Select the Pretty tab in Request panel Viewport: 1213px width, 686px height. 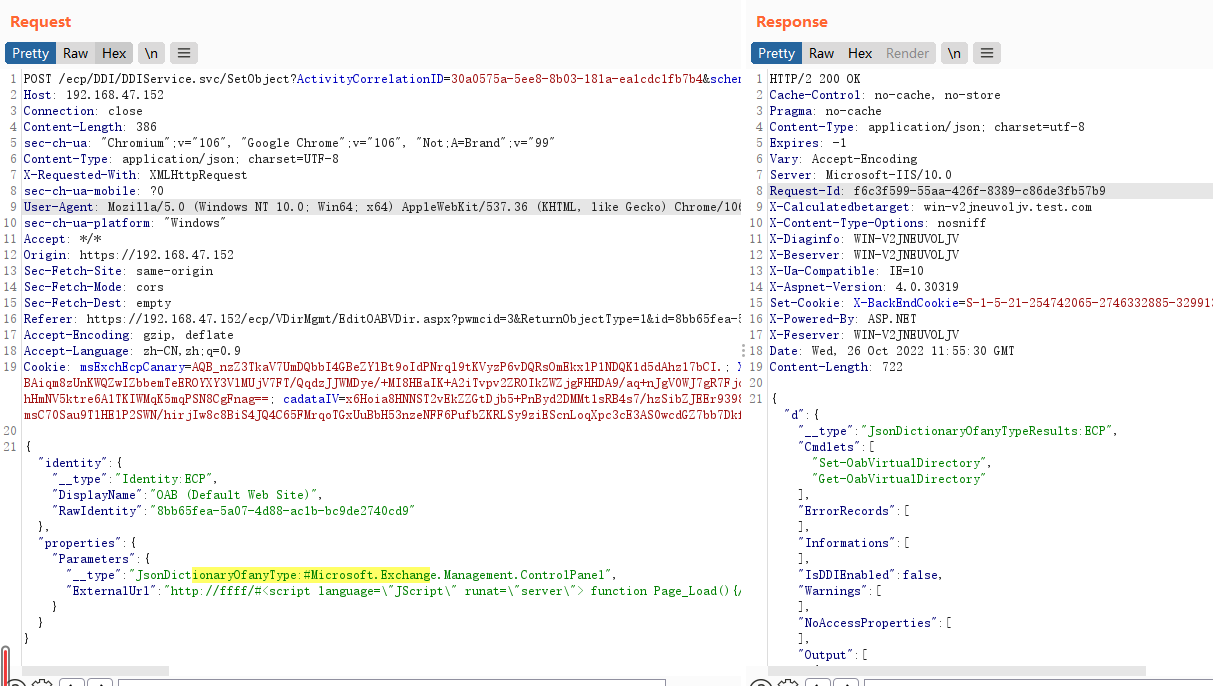[30, 53]
